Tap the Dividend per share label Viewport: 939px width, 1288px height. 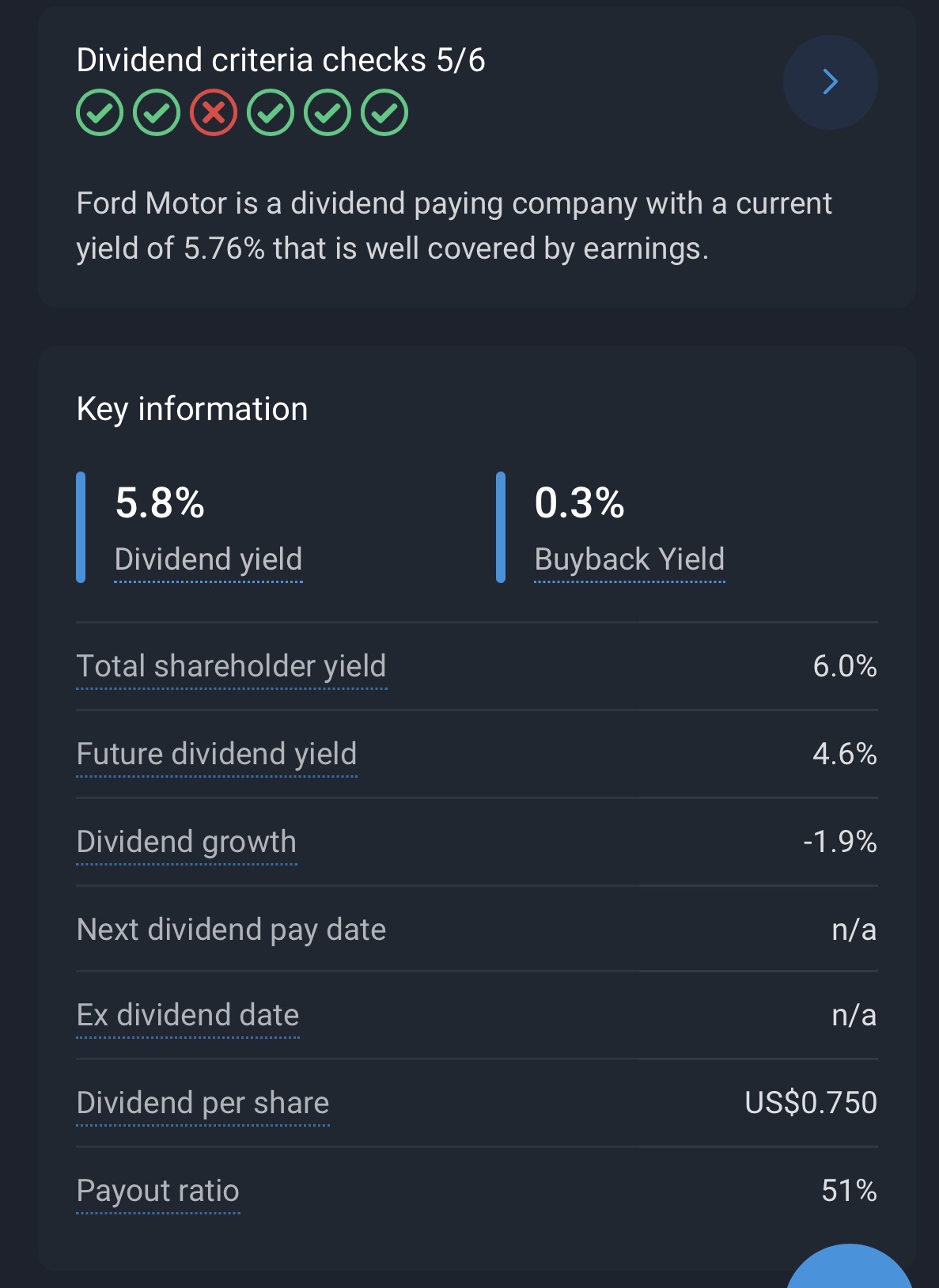point(203,1103)
